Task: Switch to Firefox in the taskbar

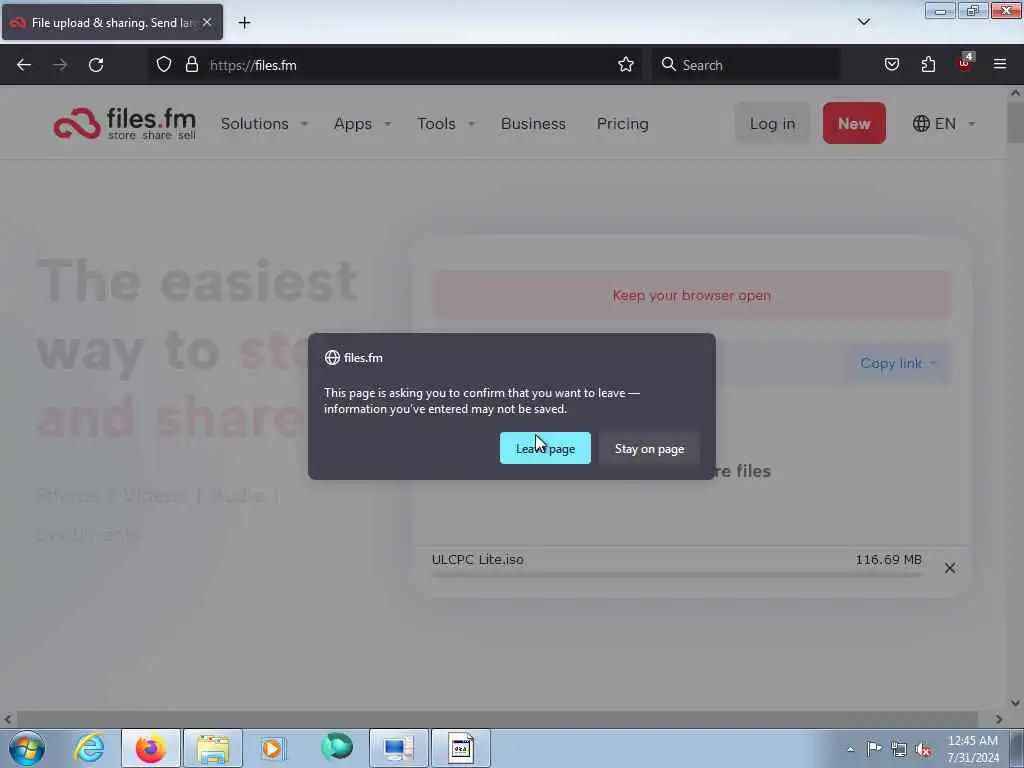Action: click(151, 748)
